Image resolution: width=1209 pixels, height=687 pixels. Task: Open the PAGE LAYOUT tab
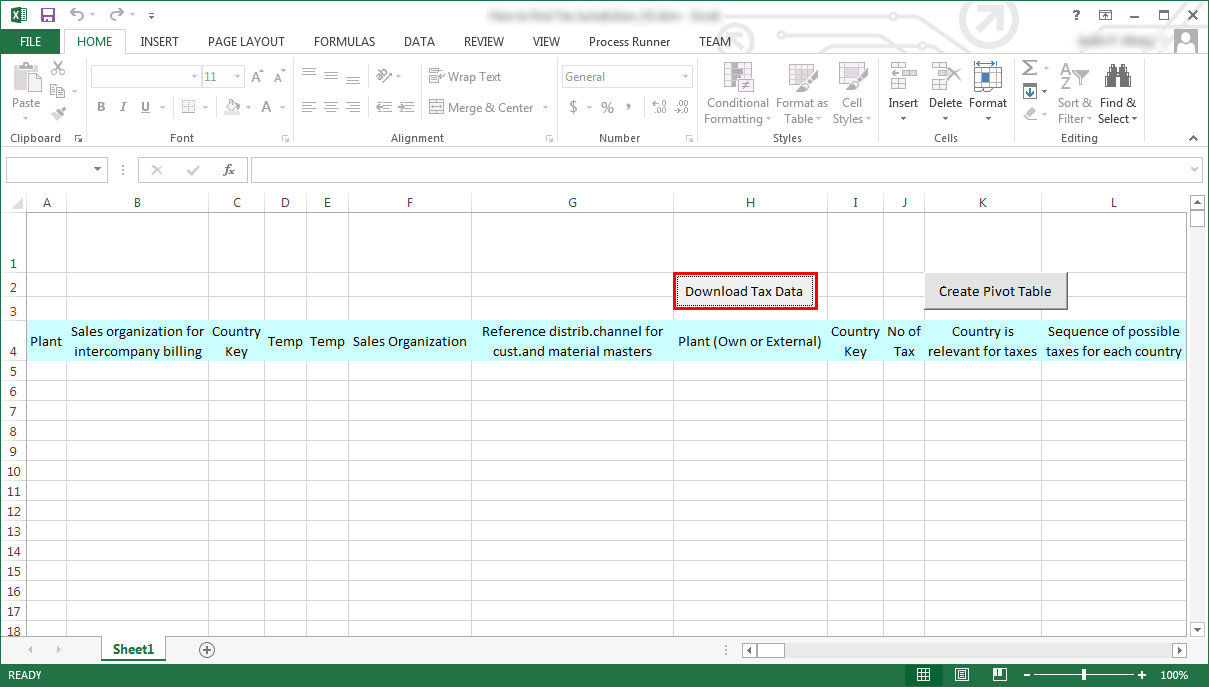point(246,42)
